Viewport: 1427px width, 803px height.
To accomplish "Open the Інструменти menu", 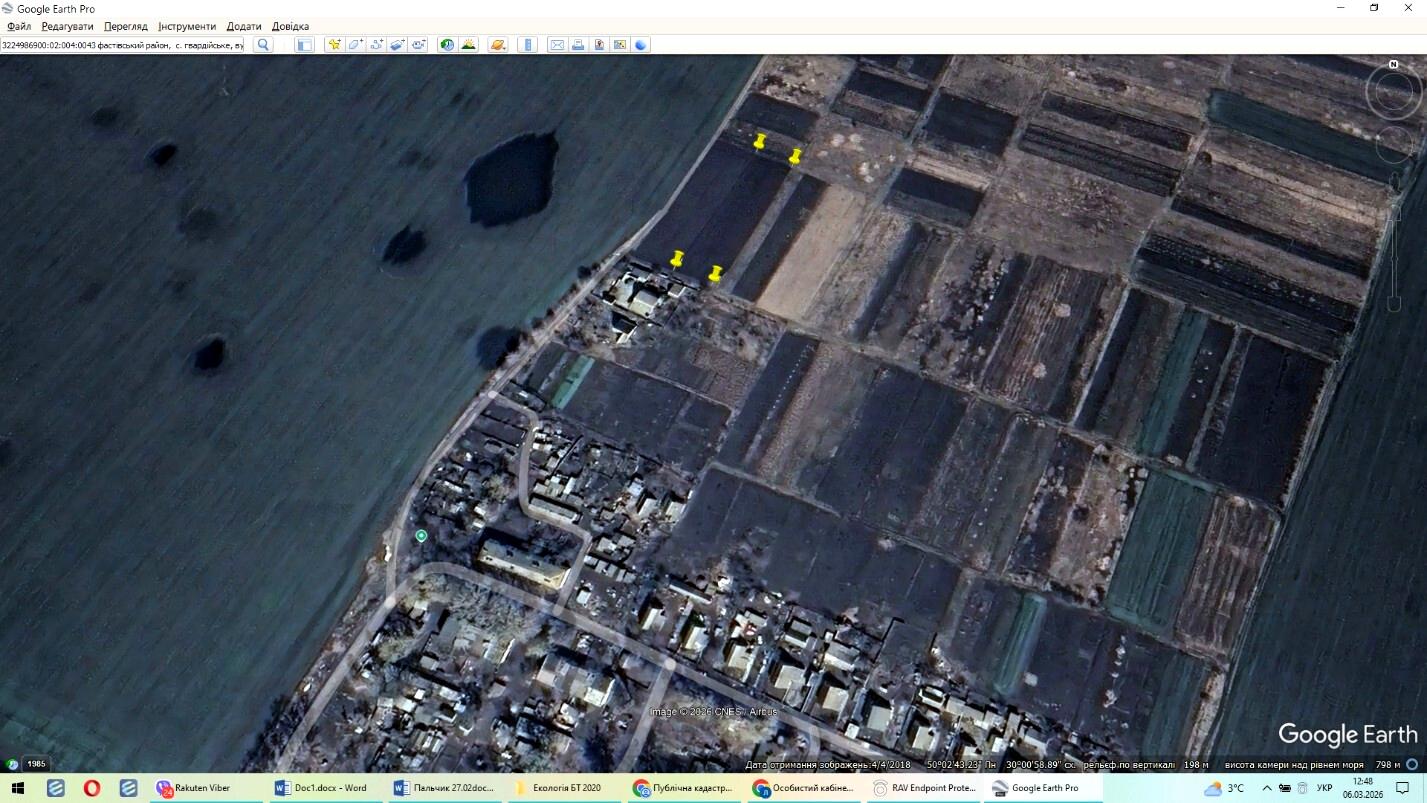I will pyautogui.click(x=187, y=26).
